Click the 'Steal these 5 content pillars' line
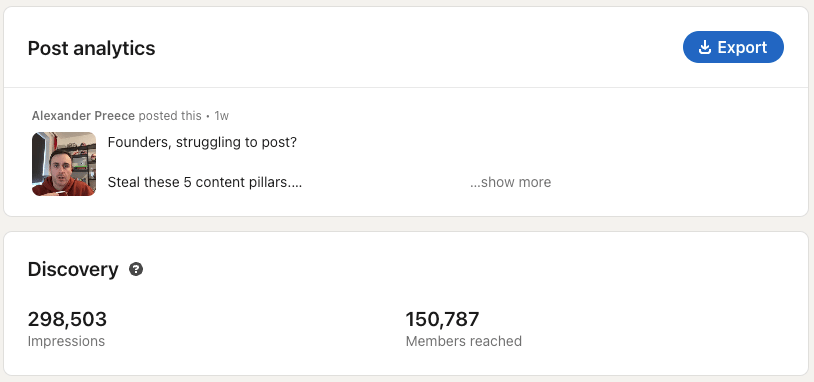 [205, 182]
